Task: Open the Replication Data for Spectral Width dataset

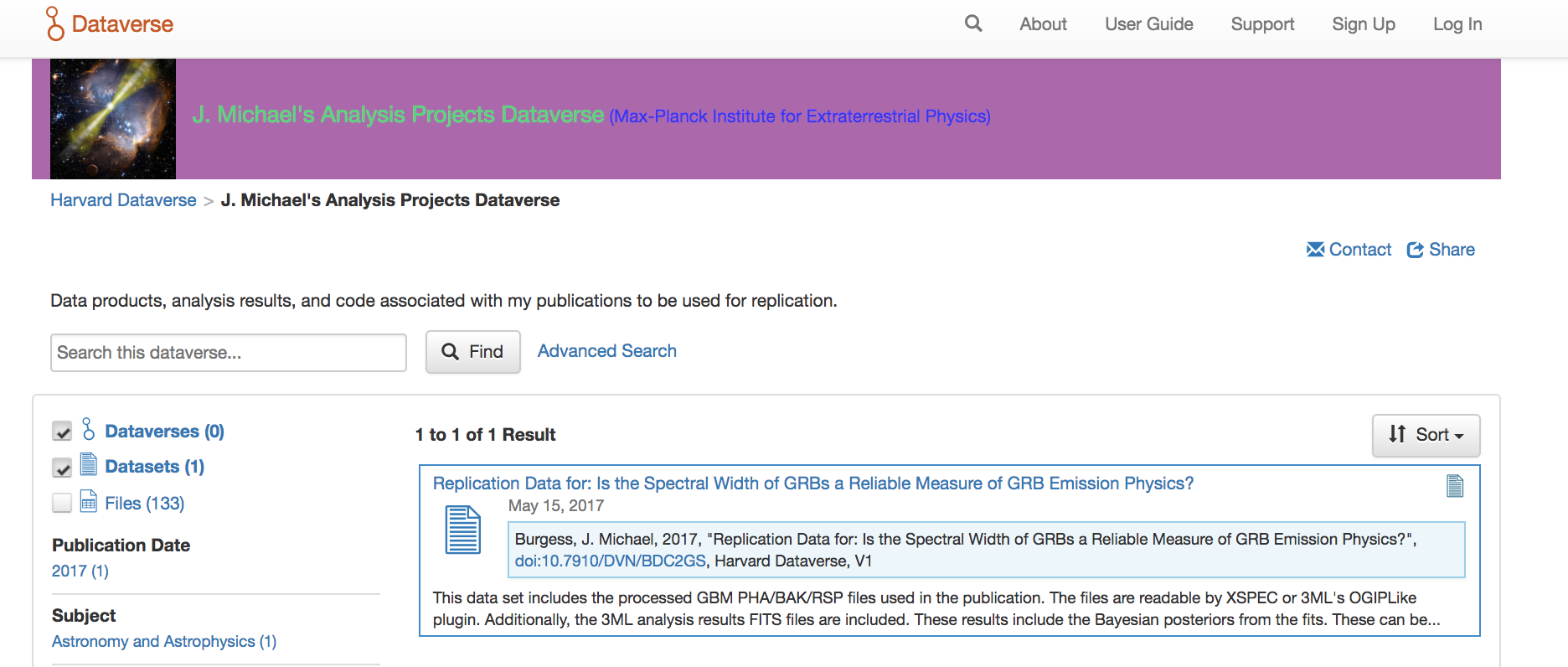Action: 813,483
